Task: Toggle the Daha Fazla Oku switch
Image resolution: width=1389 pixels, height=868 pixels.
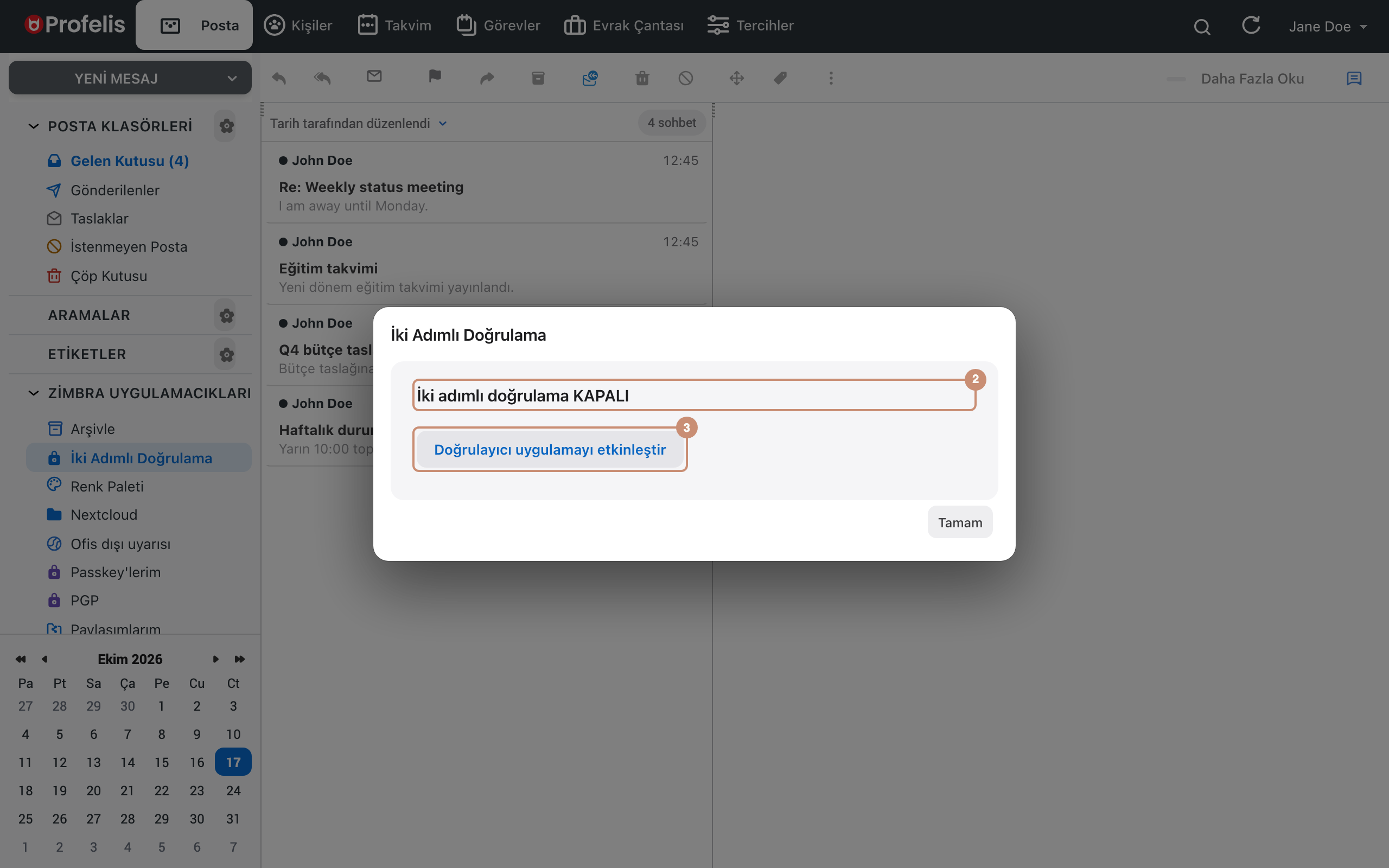Action: [1177, 79]
